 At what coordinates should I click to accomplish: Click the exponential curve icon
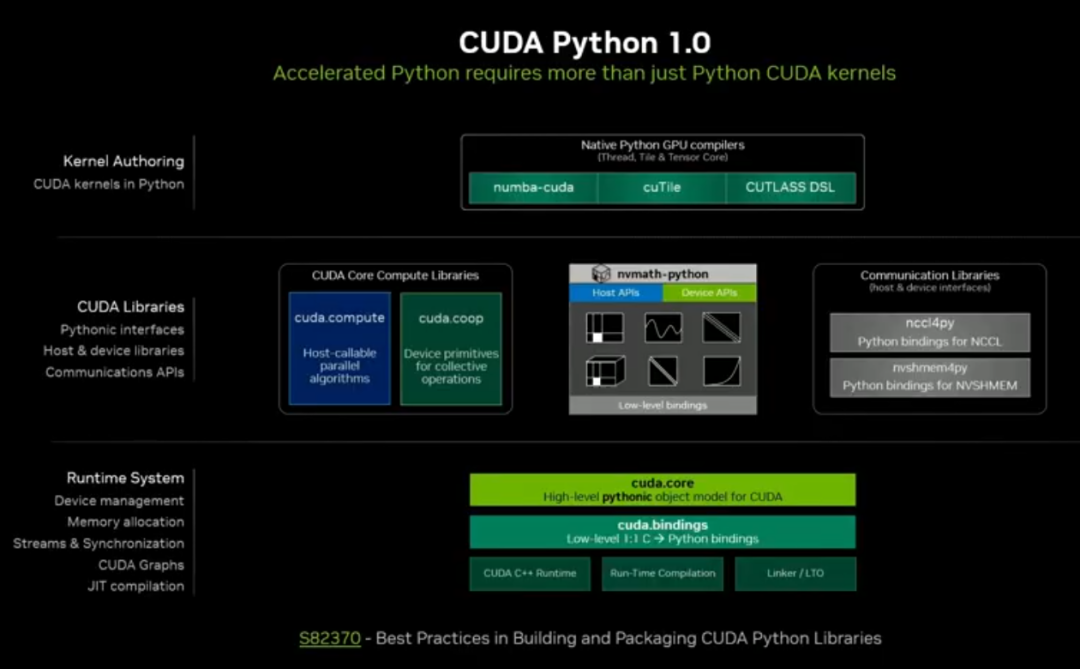point(722,371)
